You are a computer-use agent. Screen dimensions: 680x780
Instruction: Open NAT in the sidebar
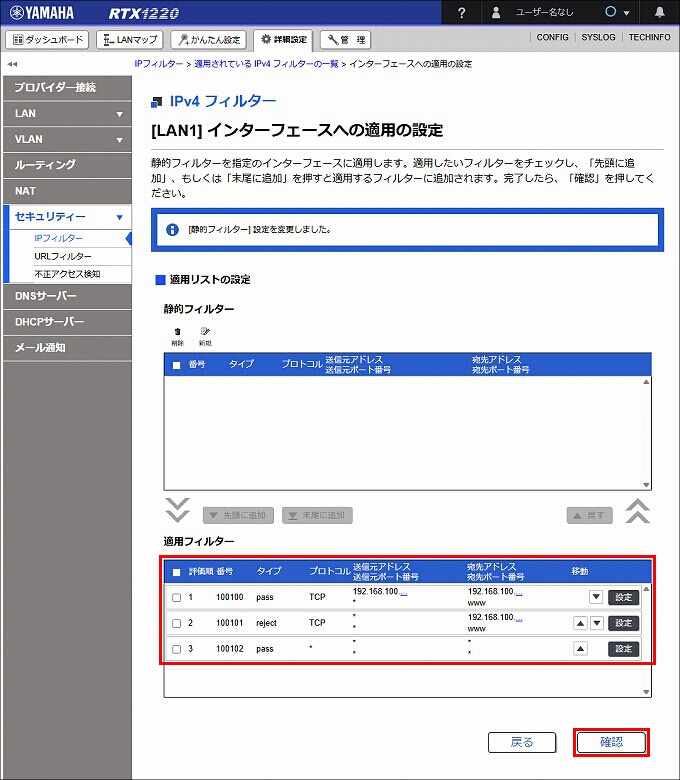coord(67,191)
